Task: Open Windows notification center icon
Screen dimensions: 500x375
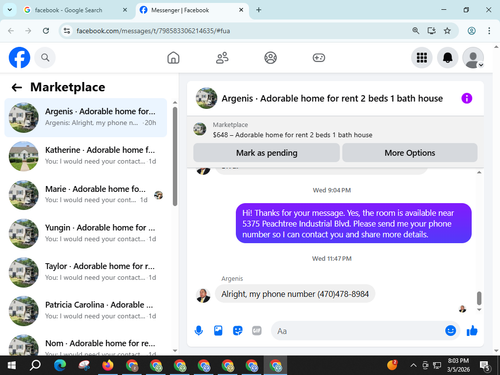Action: (x=485, y=366)
